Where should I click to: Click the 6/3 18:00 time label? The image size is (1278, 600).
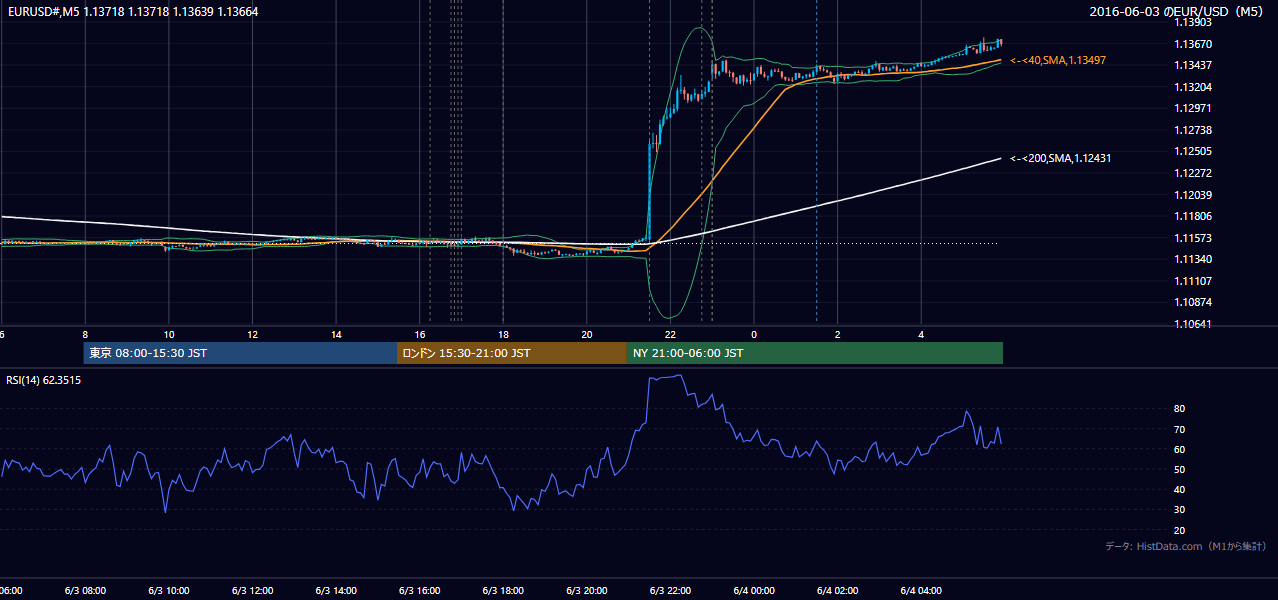point(503,591)
